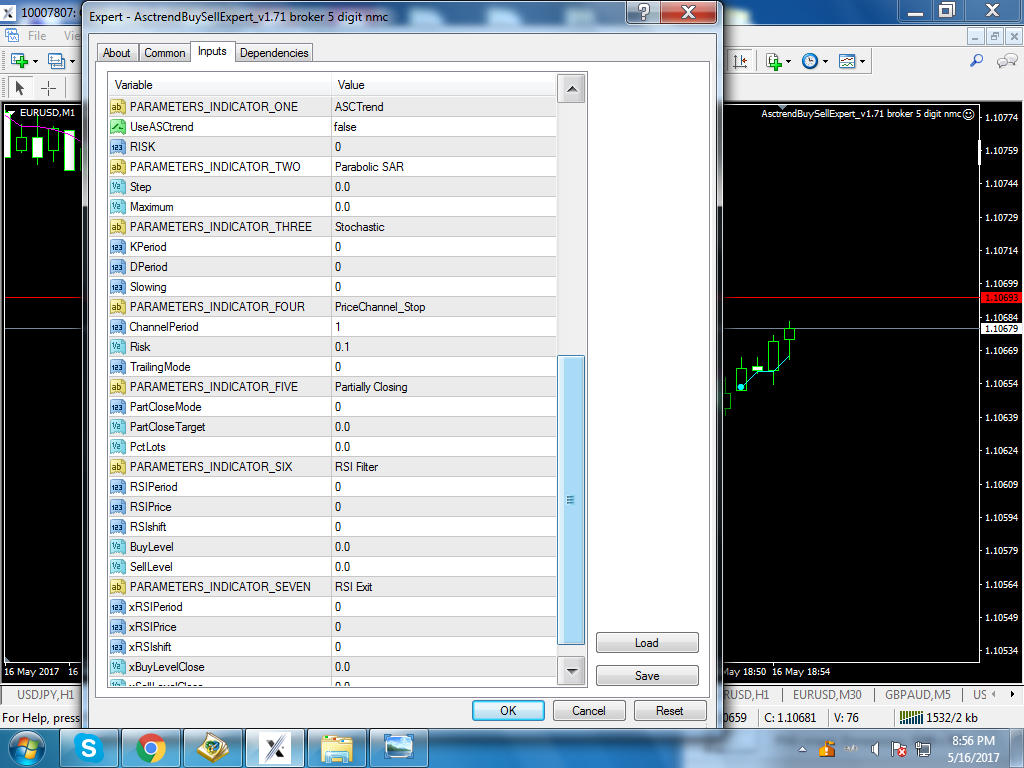Click the new chart toolbar icon

20,61
